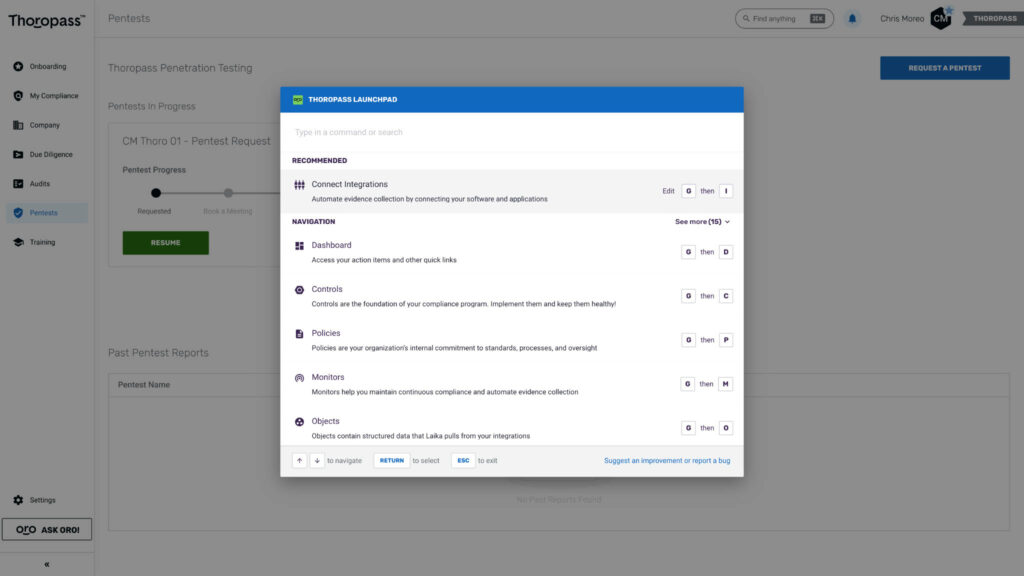The image size is (1024, 576).
Task: Open My Compliance in sidebar
Action: coord(46,95)
